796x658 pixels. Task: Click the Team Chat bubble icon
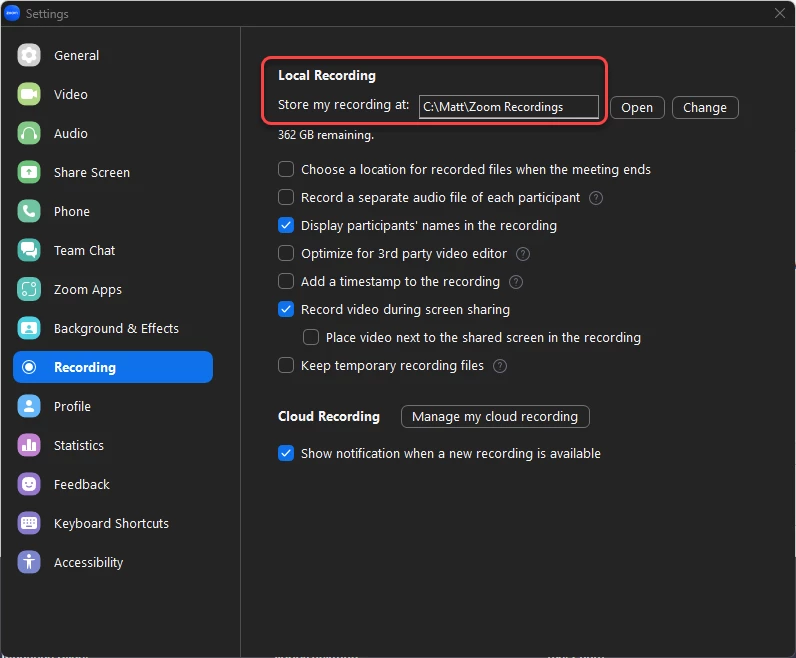point(29,250)
